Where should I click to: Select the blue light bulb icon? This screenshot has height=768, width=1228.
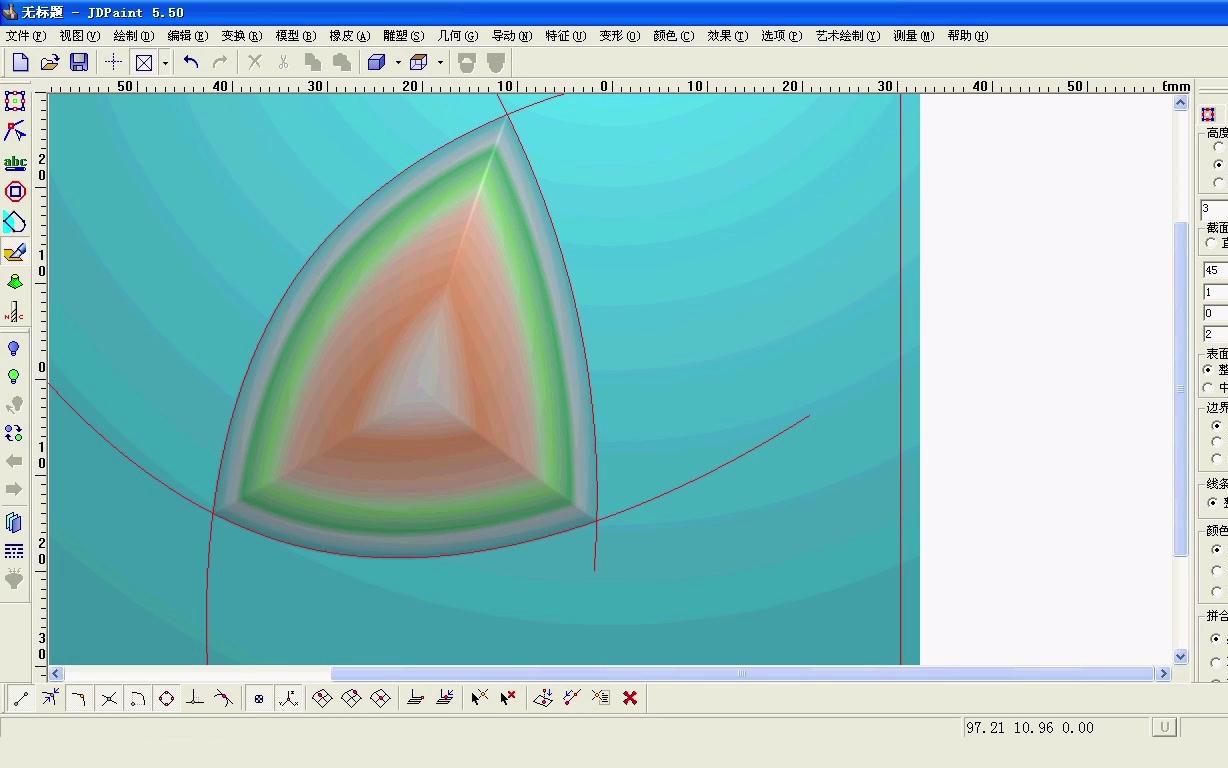pos(14,348)
